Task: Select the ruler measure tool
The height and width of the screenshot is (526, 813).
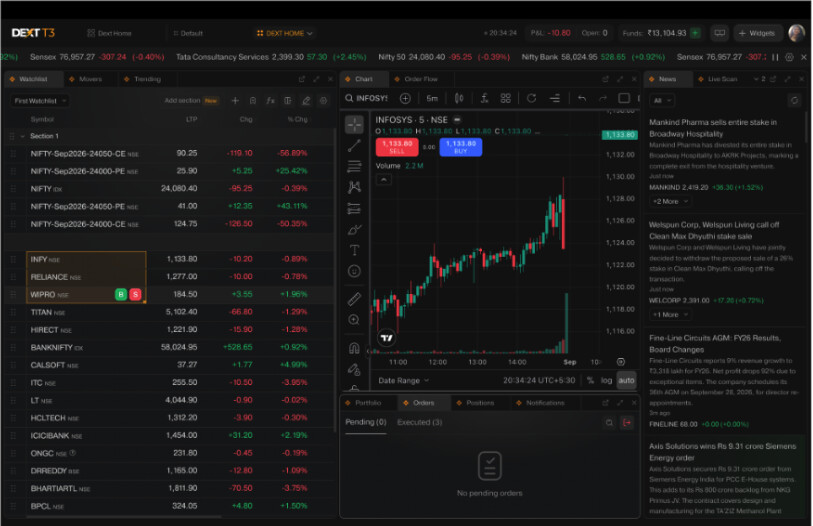Action: [355, 299]
